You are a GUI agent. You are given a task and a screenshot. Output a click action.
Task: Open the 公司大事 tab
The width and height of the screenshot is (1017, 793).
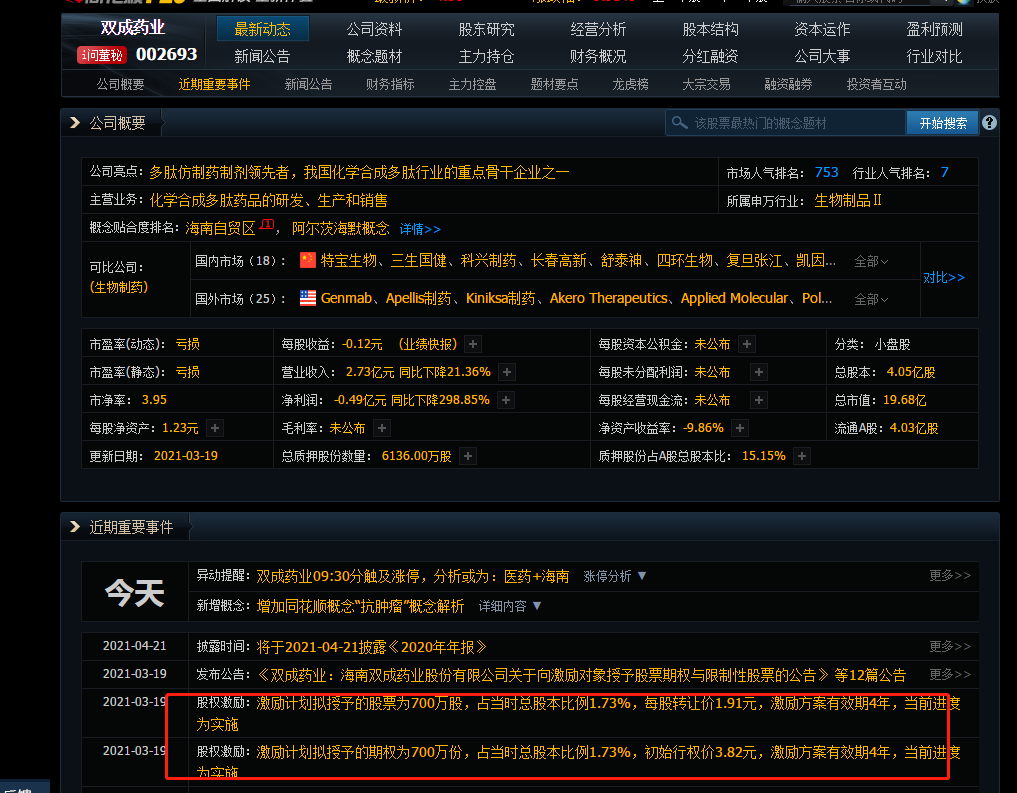[822, 56]
